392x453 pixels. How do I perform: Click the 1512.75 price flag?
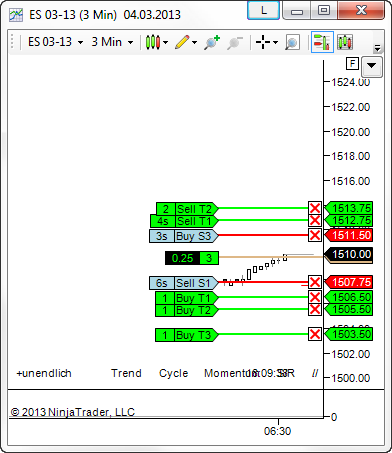coord(348,220)
